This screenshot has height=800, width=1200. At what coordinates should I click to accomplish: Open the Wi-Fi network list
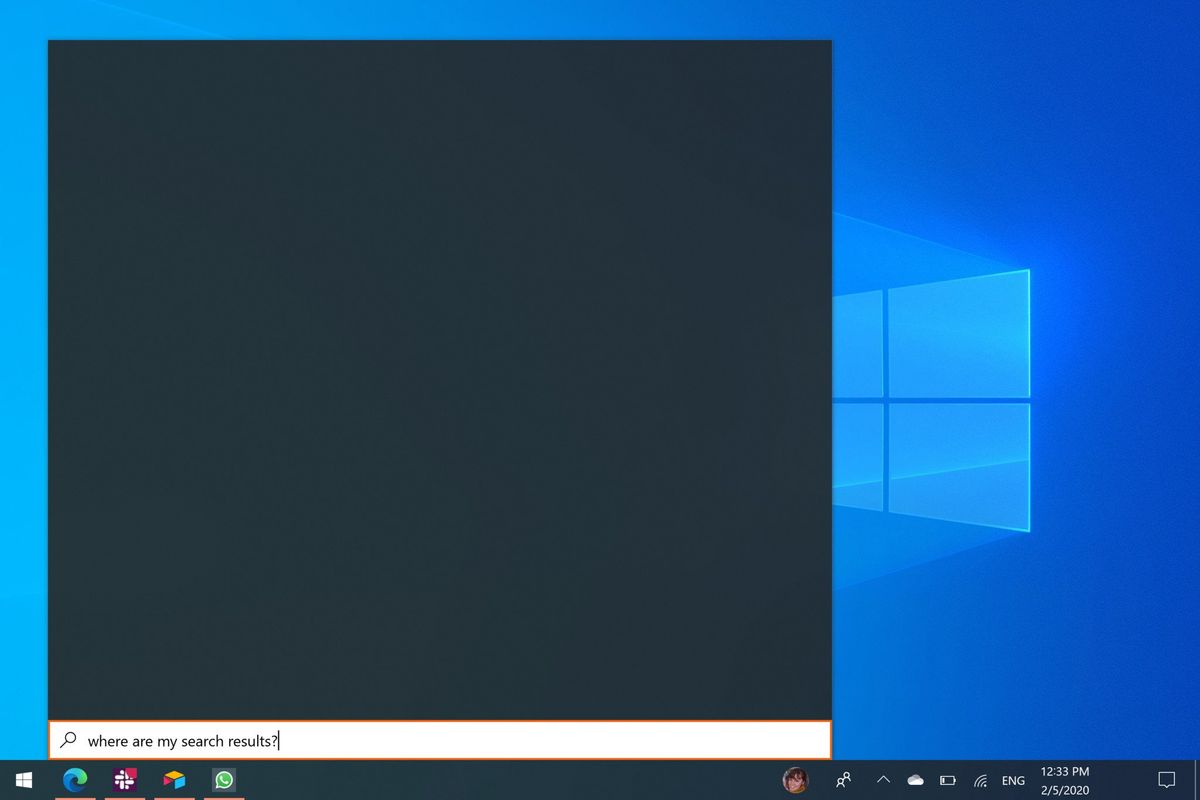tap(979, 780)
